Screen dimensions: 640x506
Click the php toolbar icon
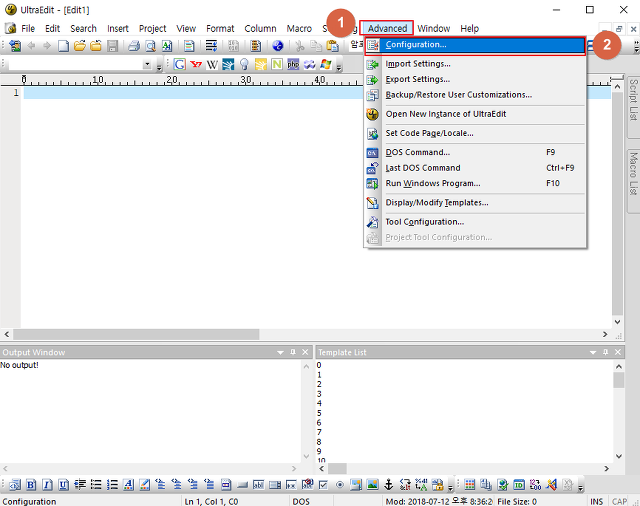[293, 64]
